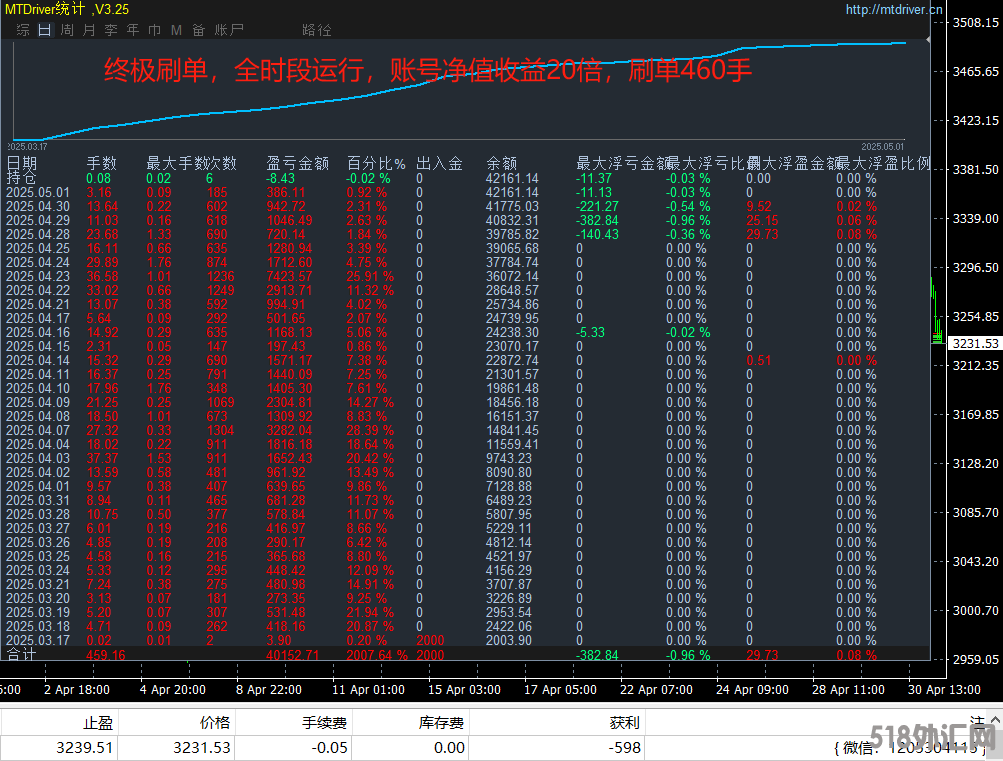The width and height of the screenshot is (1003, 761).
Task: Click percentage value 25.91 %
Action: (370, 276)
